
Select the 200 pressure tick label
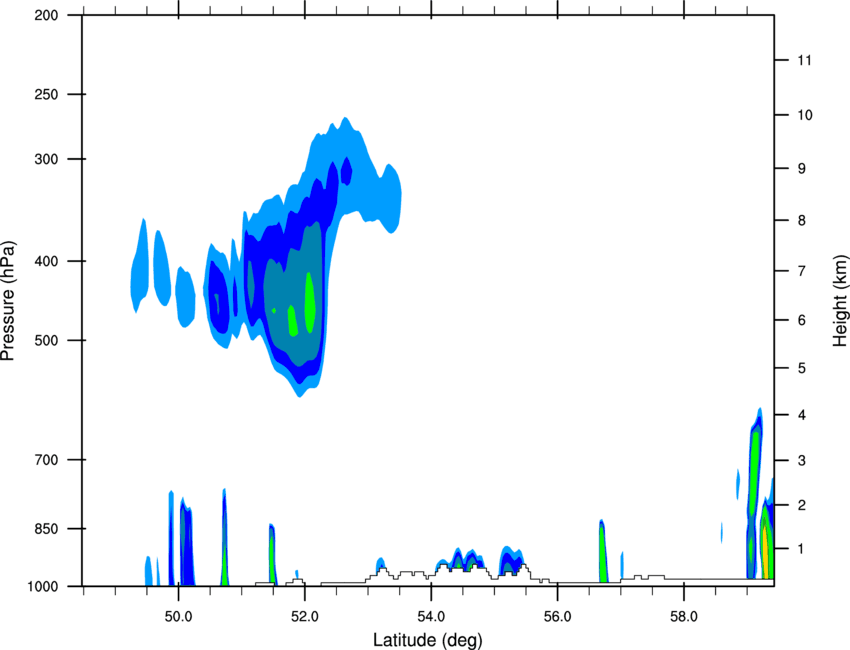(46, 15)
